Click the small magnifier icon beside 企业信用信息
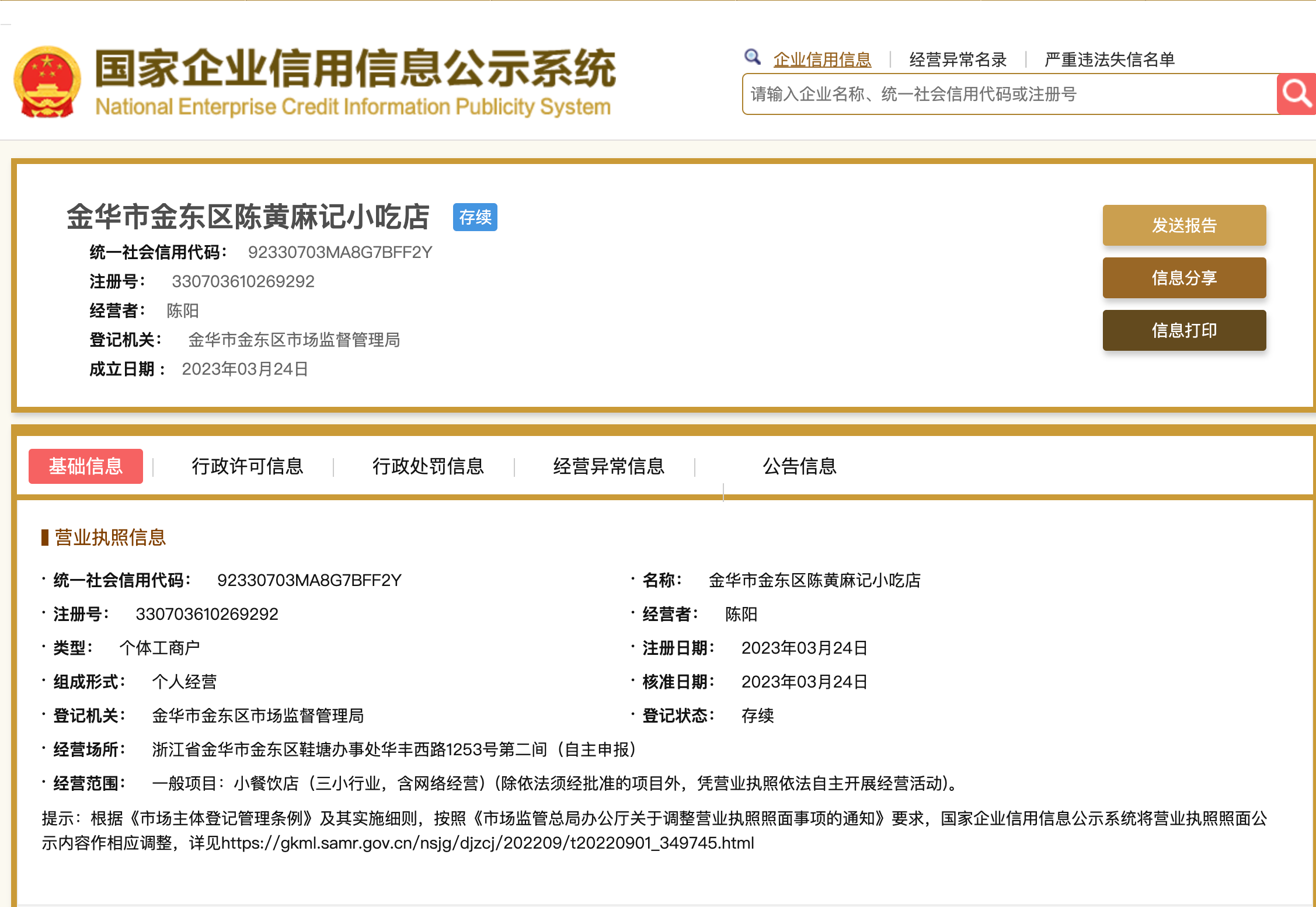1316x907 pixels. pyautogui.click(x=753, y=57)
